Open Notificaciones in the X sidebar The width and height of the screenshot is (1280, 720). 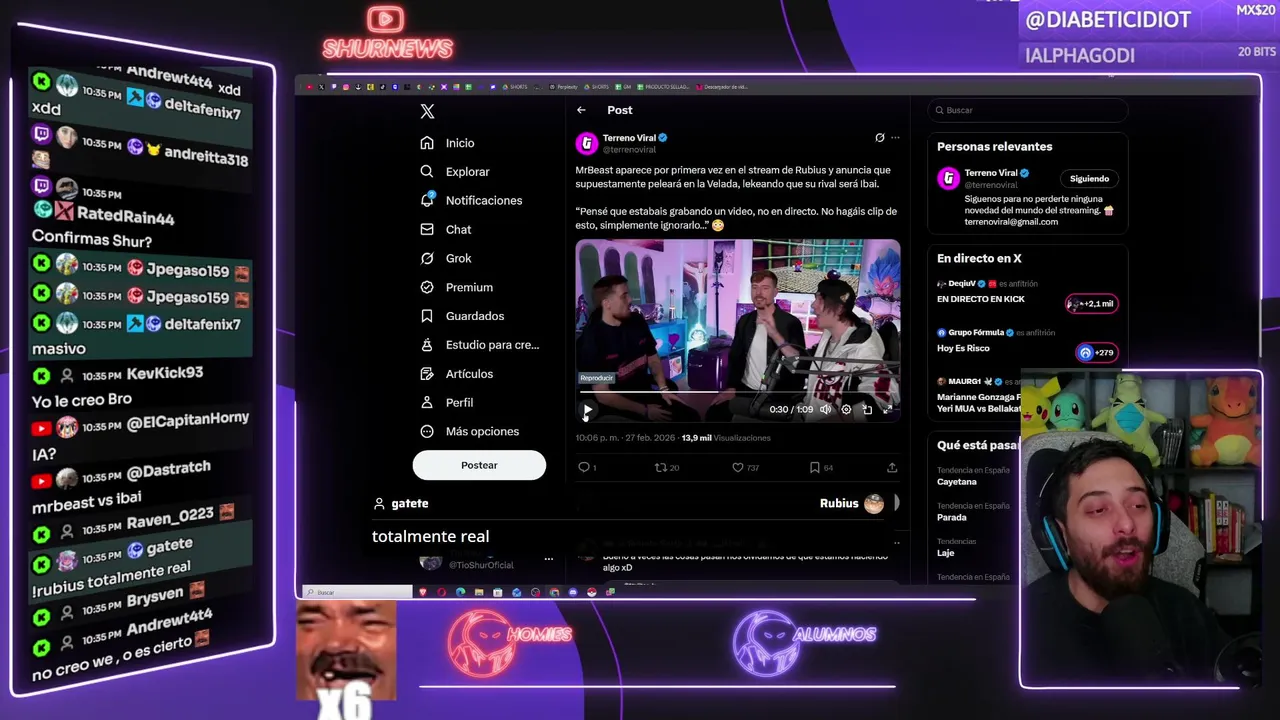tap(471, 200)
